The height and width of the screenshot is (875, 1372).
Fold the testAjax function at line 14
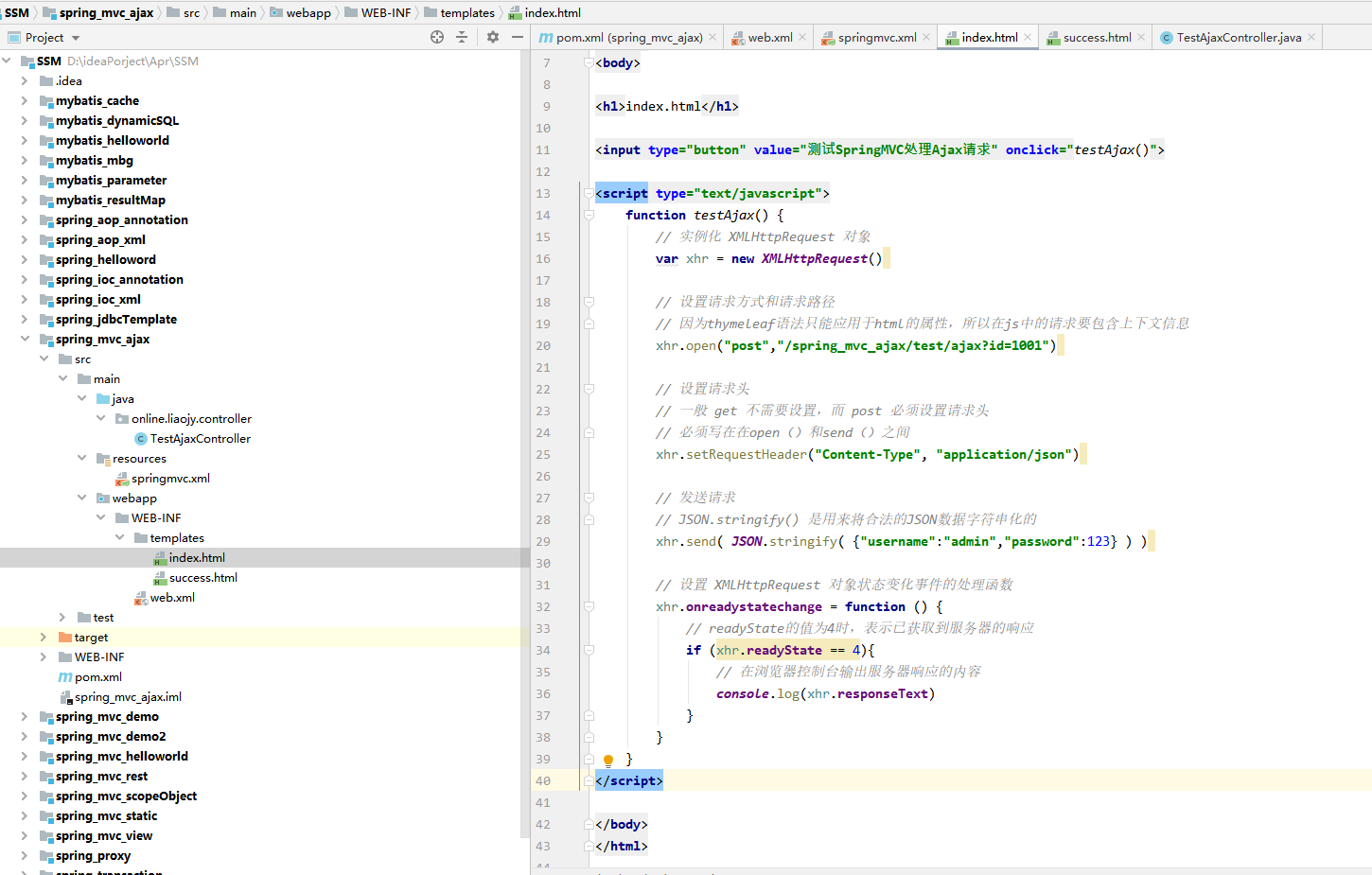589,215
